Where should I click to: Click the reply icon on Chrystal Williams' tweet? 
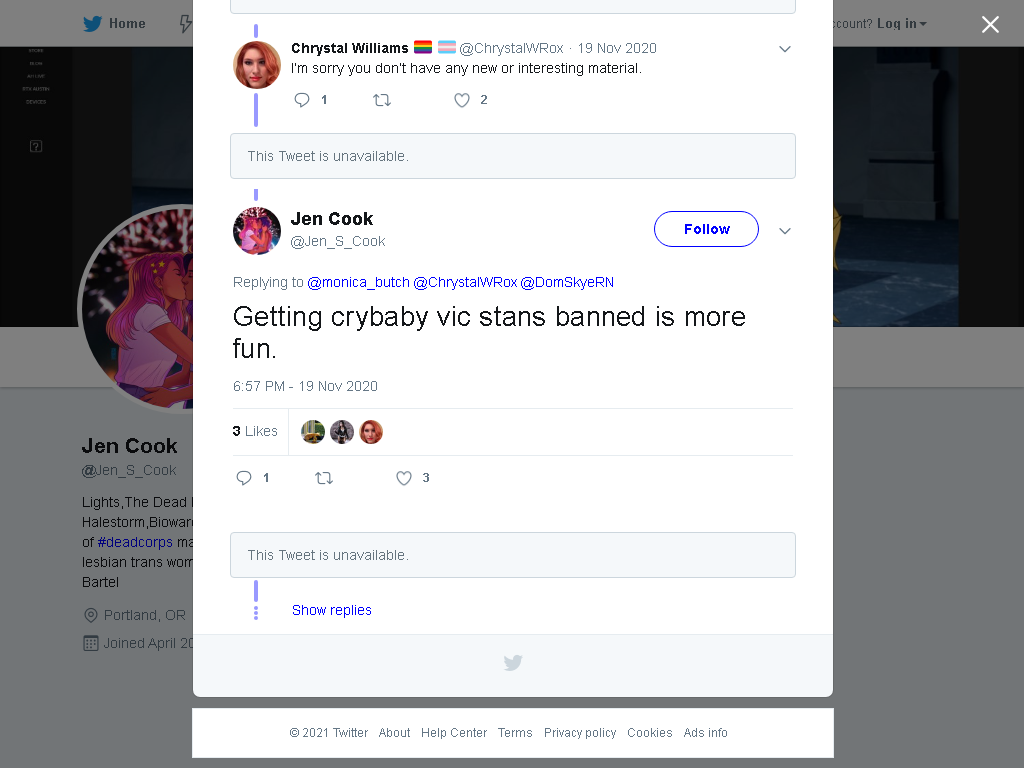pos(302,100)
